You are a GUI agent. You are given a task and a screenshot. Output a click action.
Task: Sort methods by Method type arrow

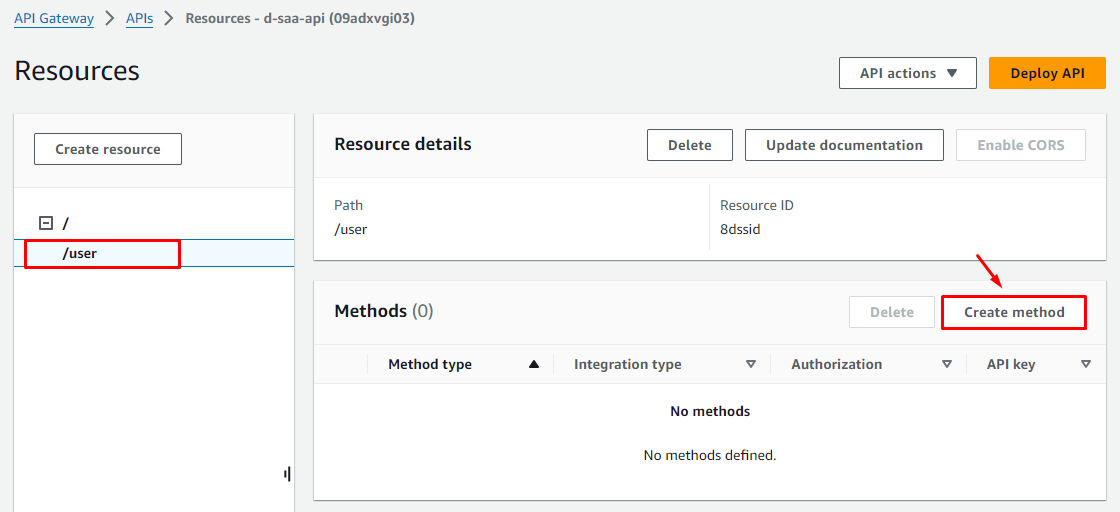coord(534,365)
